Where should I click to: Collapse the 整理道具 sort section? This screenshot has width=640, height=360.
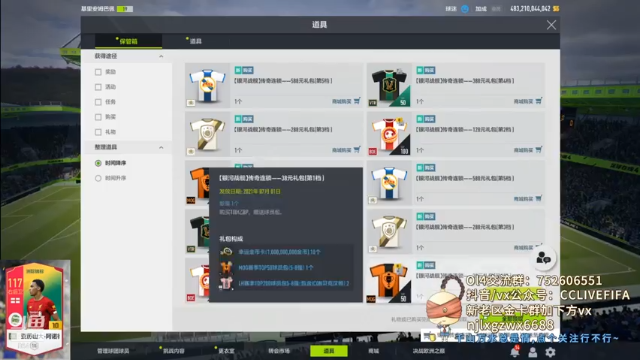[161, 147]
